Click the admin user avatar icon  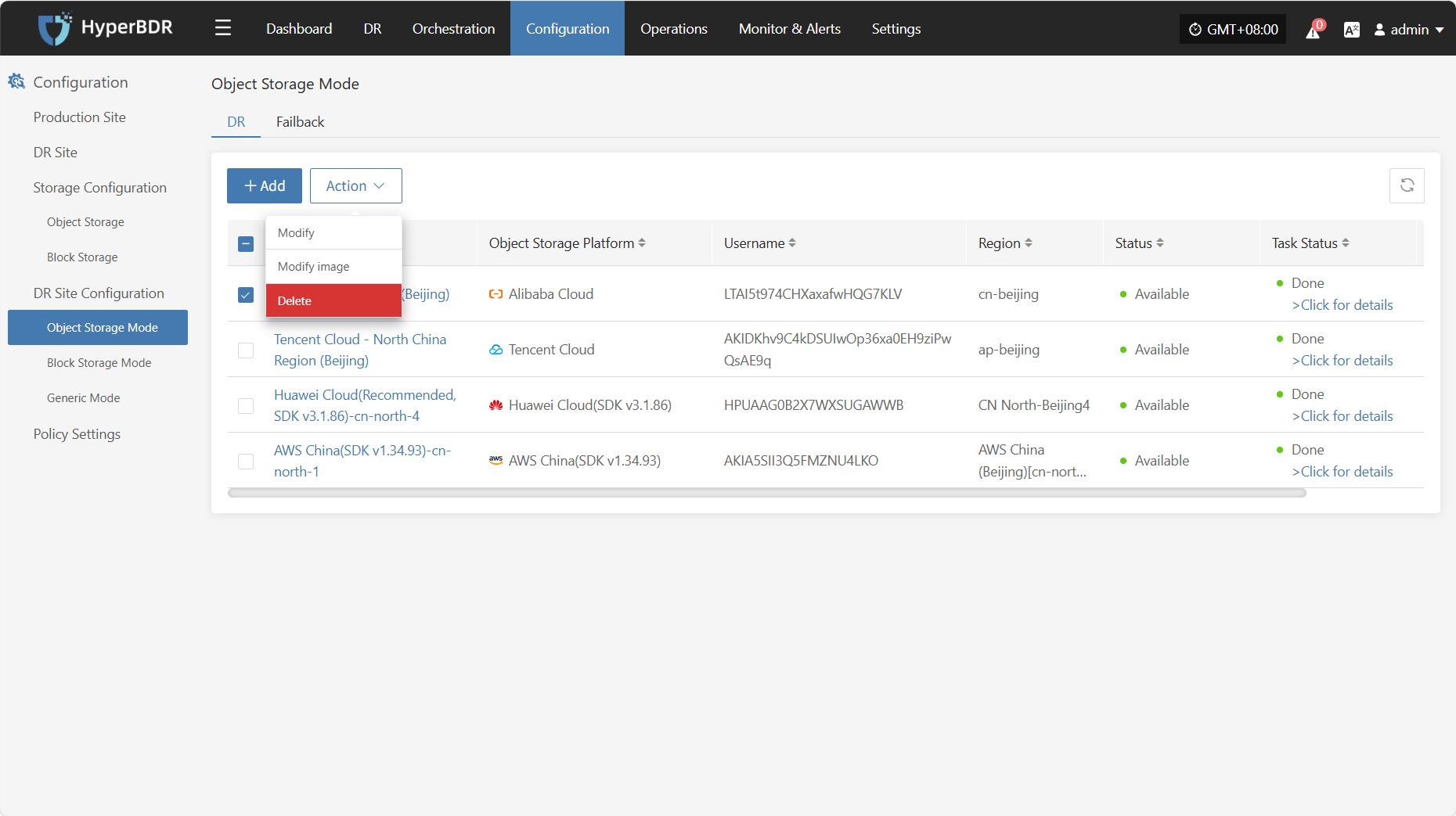tap(1379, 30)
